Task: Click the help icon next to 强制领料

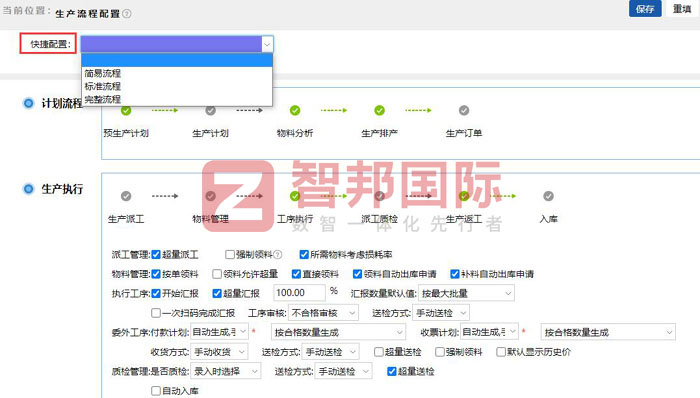Action: pos(278,255)
